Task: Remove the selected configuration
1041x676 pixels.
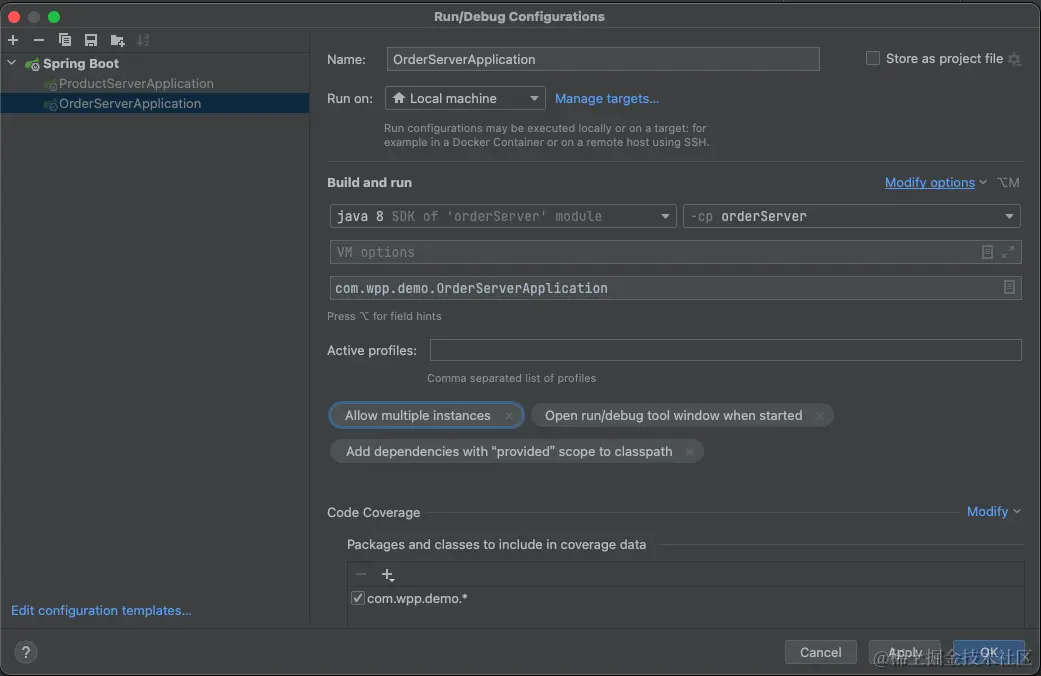Action: [x=39, y=40]
